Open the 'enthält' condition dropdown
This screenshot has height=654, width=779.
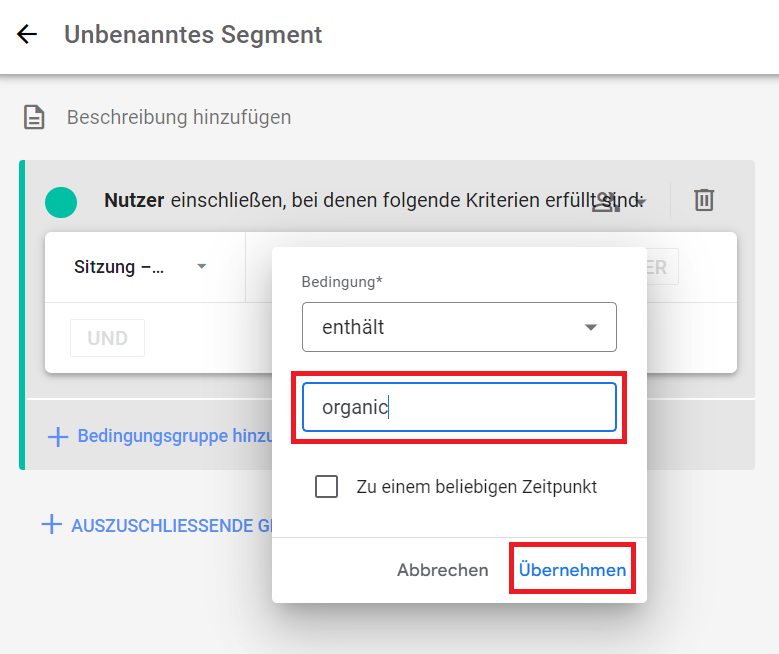point(459,327)
